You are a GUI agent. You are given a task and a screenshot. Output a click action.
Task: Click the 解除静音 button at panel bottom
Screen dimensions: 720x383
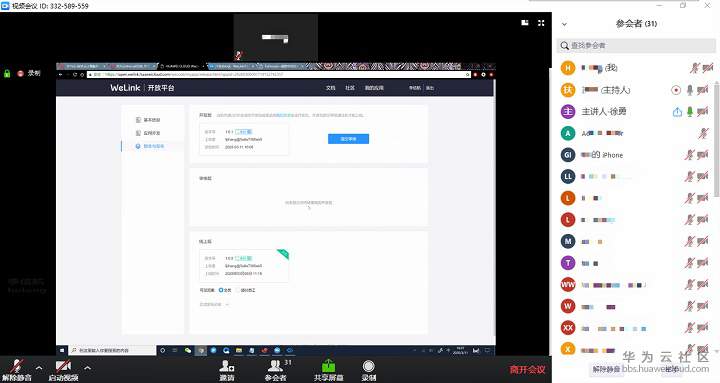click(607, 369)
